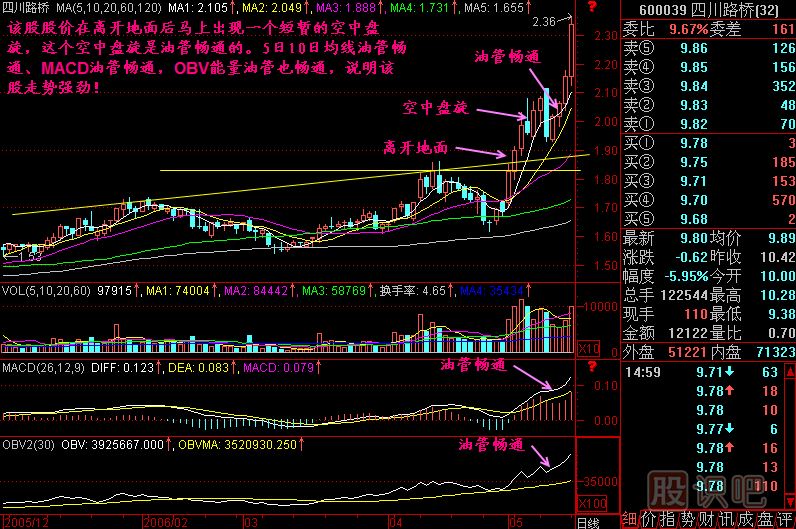796x529 pixels.
Task: Click the question mark icon in the OBV panel
Action: click(591, 443)
